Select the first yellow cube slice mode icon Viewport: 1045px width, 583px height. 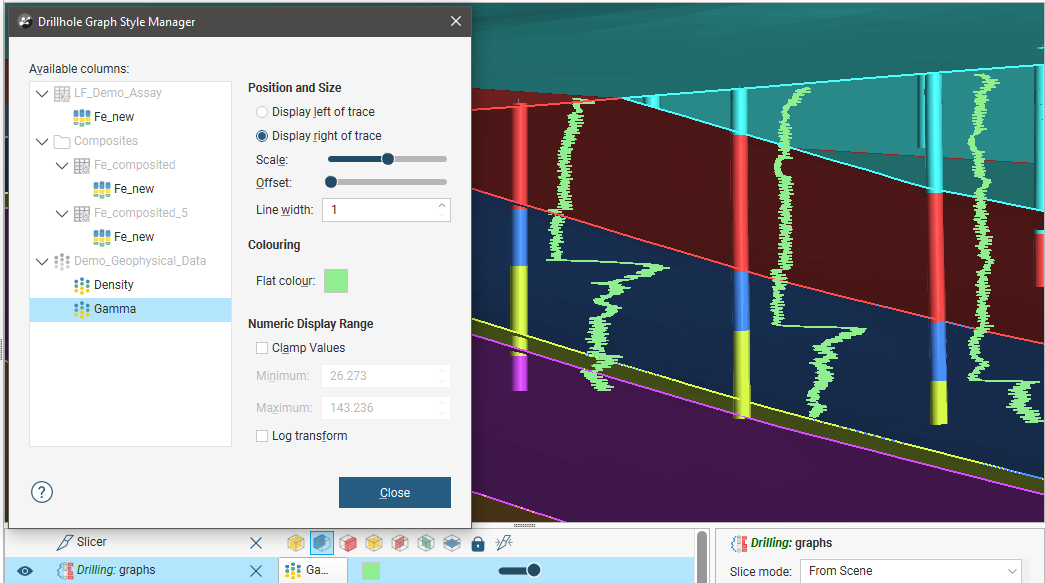coord(296,543)
